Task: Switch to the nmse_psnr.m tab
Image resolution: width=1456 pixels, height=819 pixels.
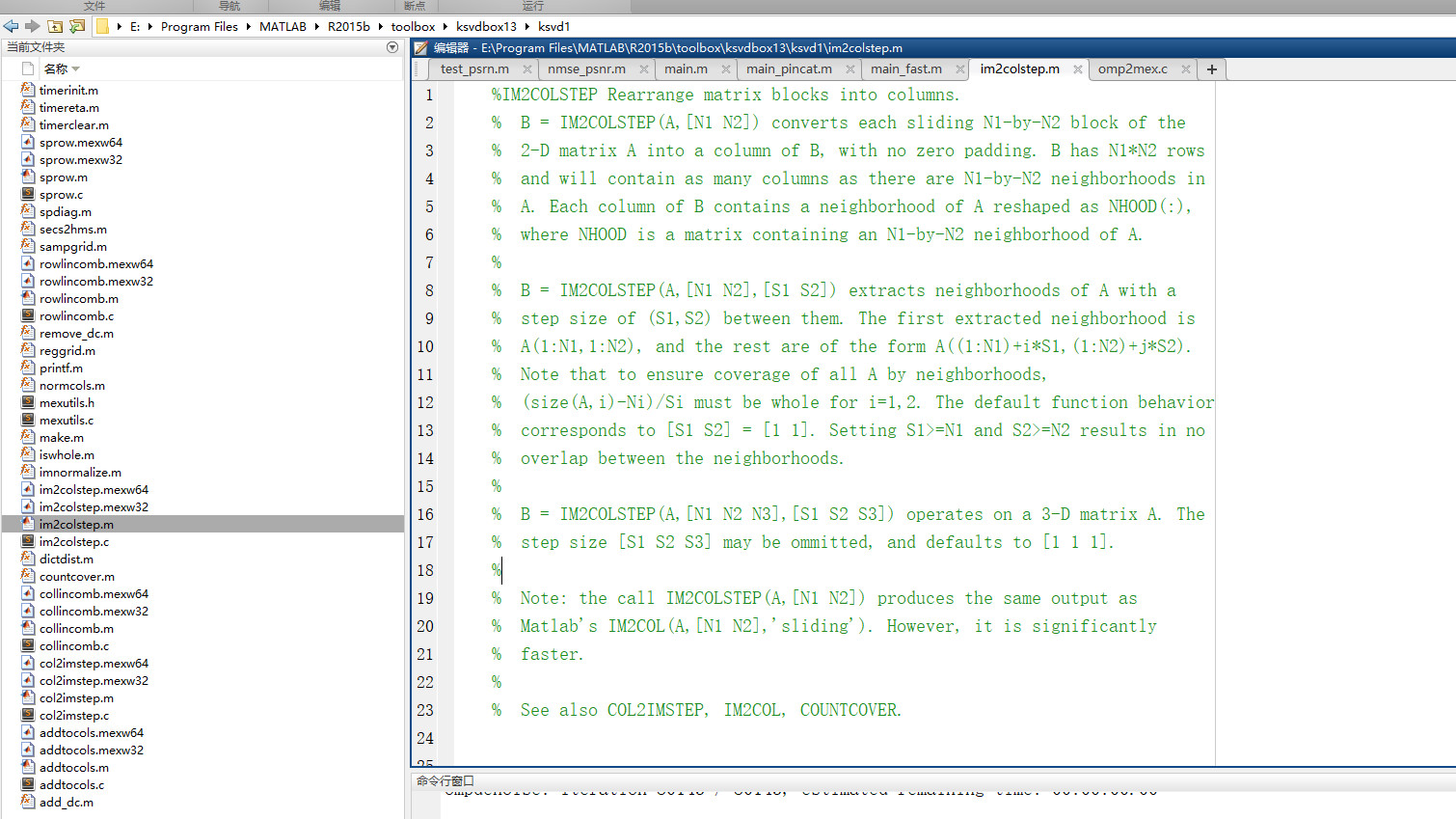Action: [x=586, y=68]
